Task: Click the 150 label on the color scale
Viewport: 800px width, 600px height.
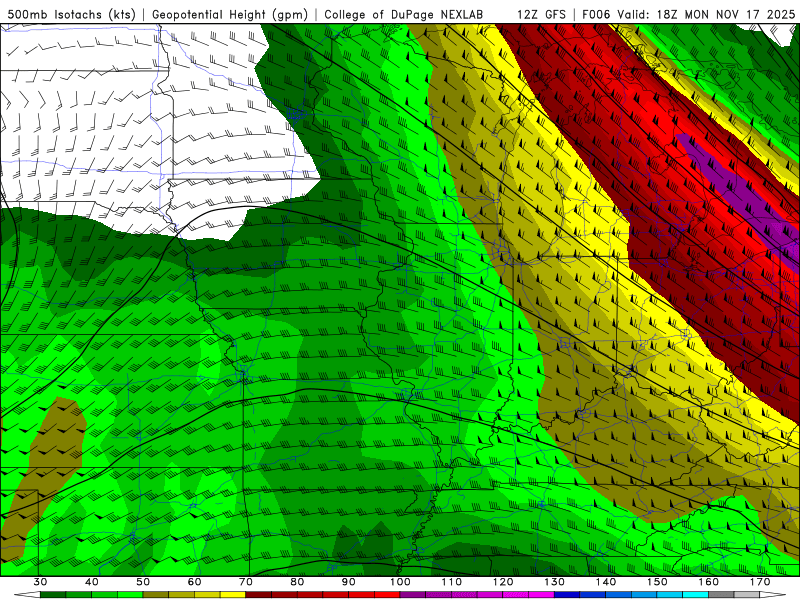Action: tap(658, 582)
